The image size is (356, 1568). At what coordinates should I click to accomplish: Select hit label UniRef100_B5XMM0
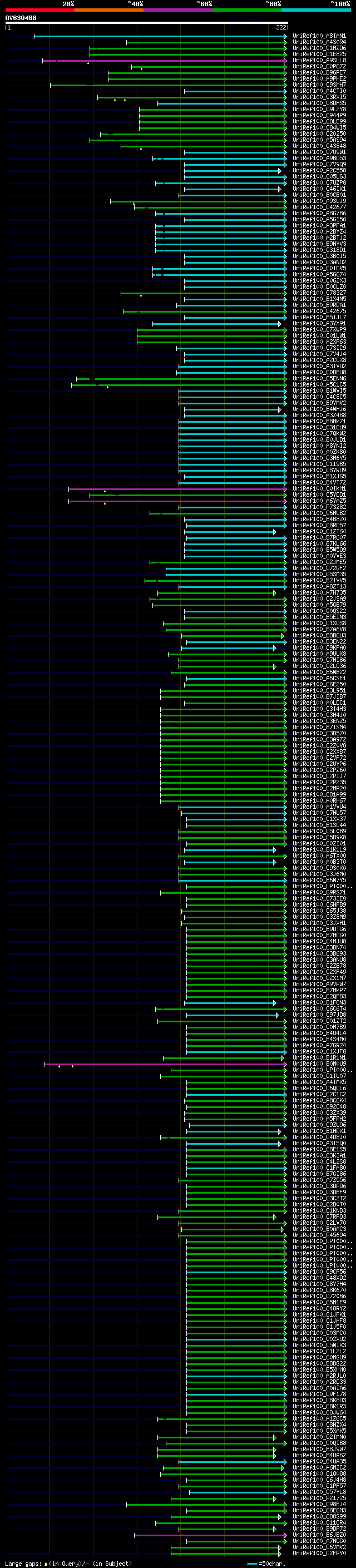[319, 1370]
